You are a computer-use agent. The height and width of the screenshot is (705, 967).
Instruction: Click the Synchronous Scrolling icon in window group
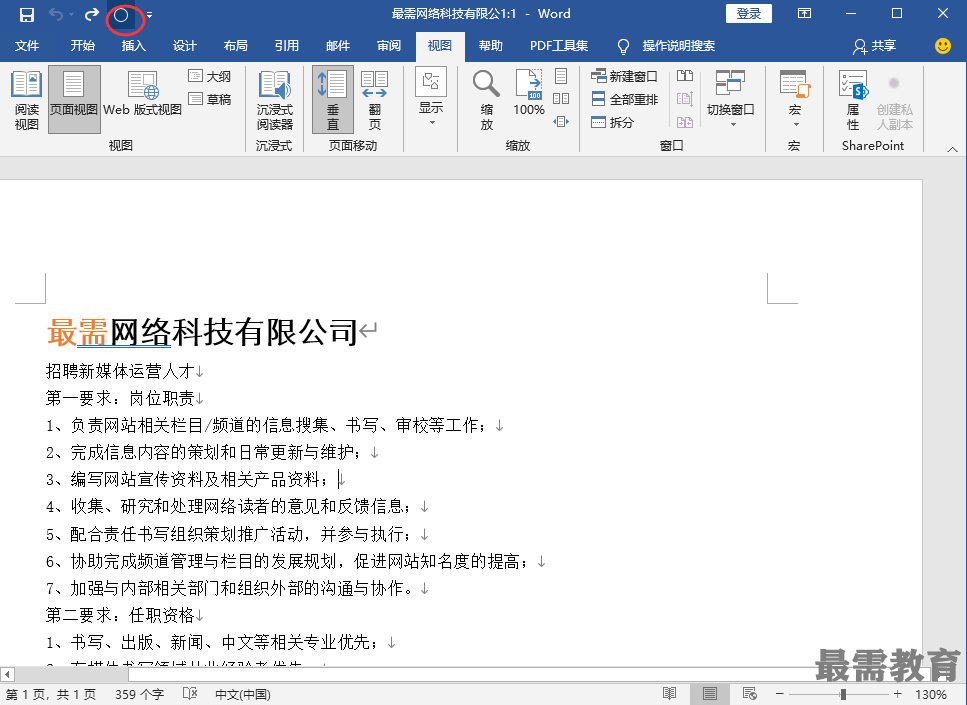click(x=685, y=99)
